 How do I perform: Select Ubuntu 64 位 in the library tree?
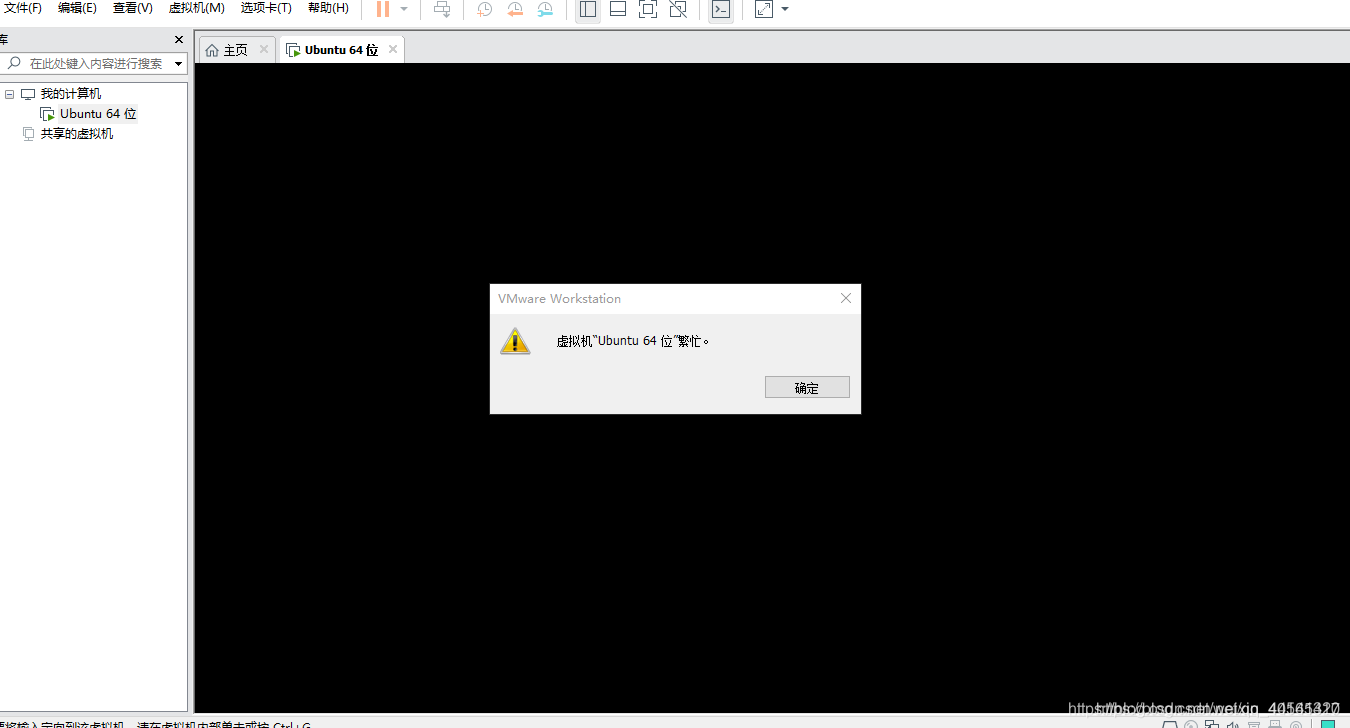tap(98, 114)
